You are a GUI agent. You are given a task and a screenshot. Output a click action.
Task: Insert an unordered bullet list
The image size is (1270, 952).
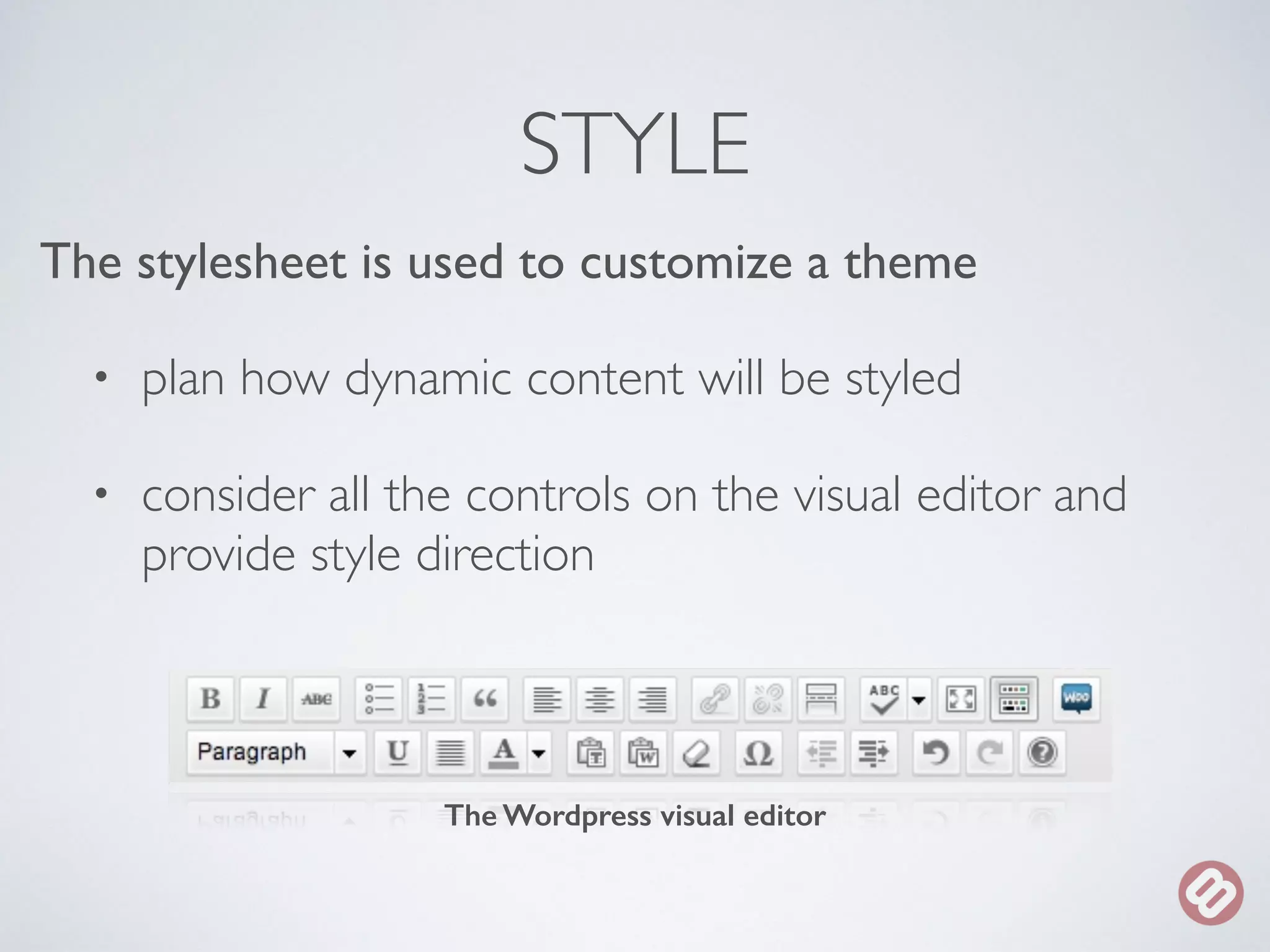(379, 699)
